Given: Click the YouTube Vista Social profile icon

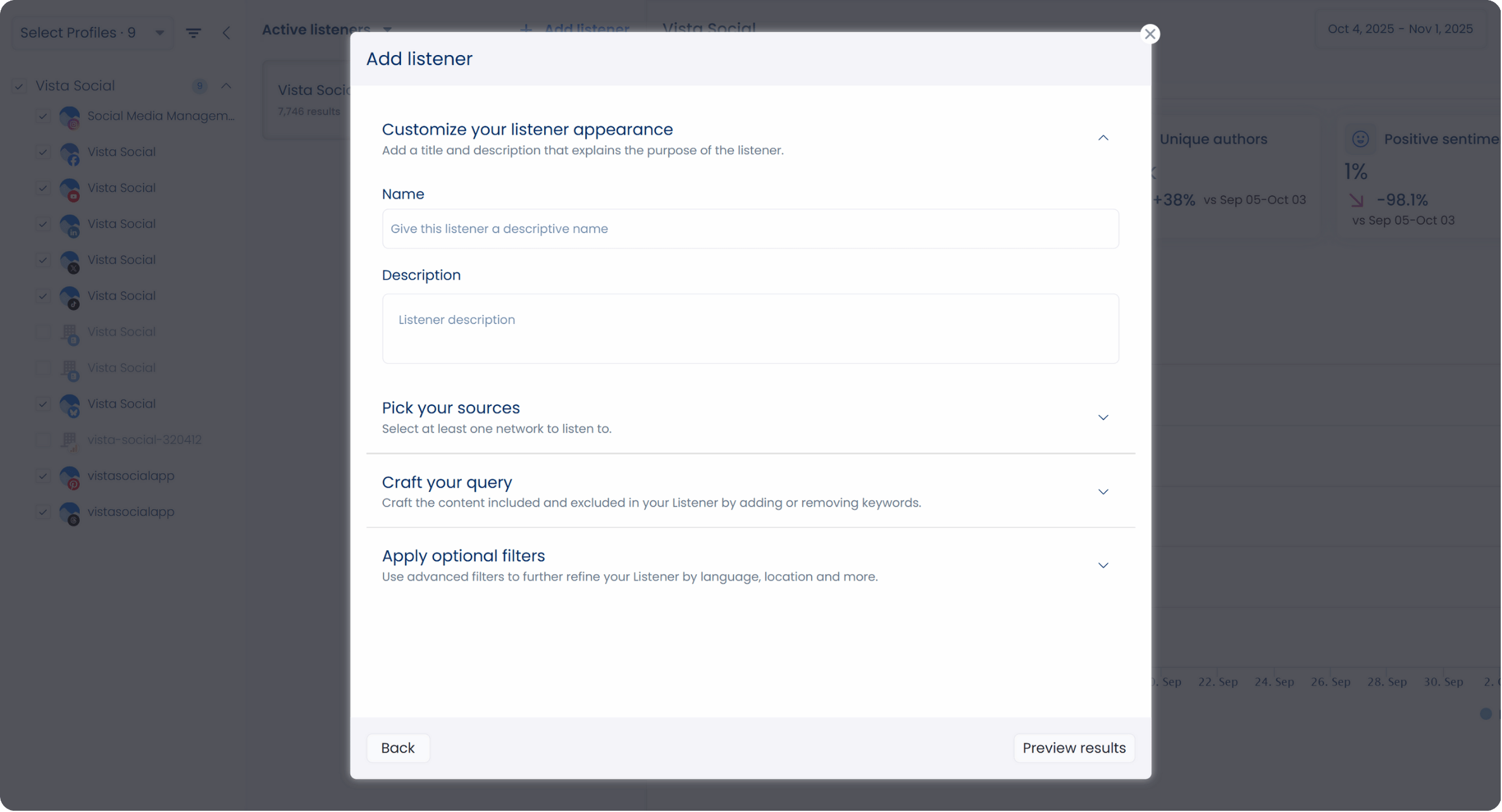Looking at the screenshot, I should (70, 188).
